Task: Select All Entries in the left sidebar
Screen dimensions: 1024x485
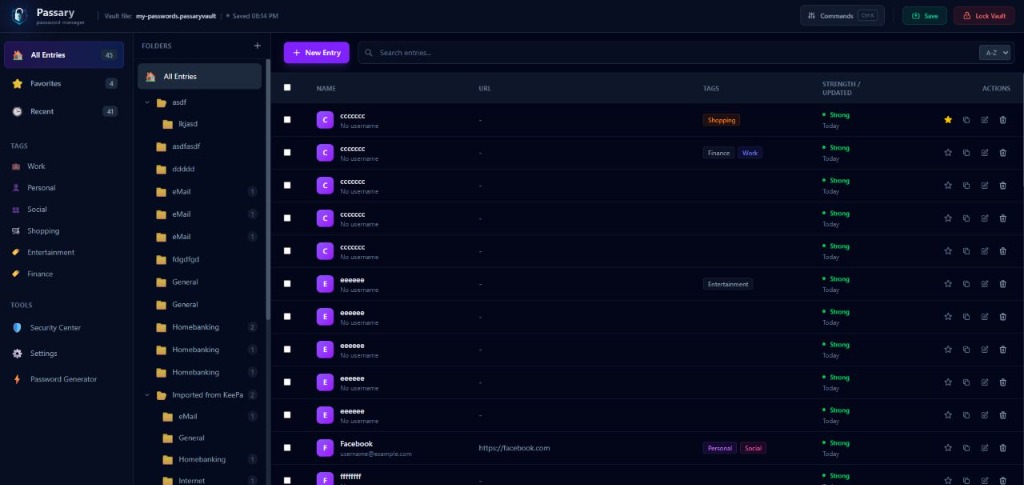Action: pyautogui.click(x=64, y=55)
